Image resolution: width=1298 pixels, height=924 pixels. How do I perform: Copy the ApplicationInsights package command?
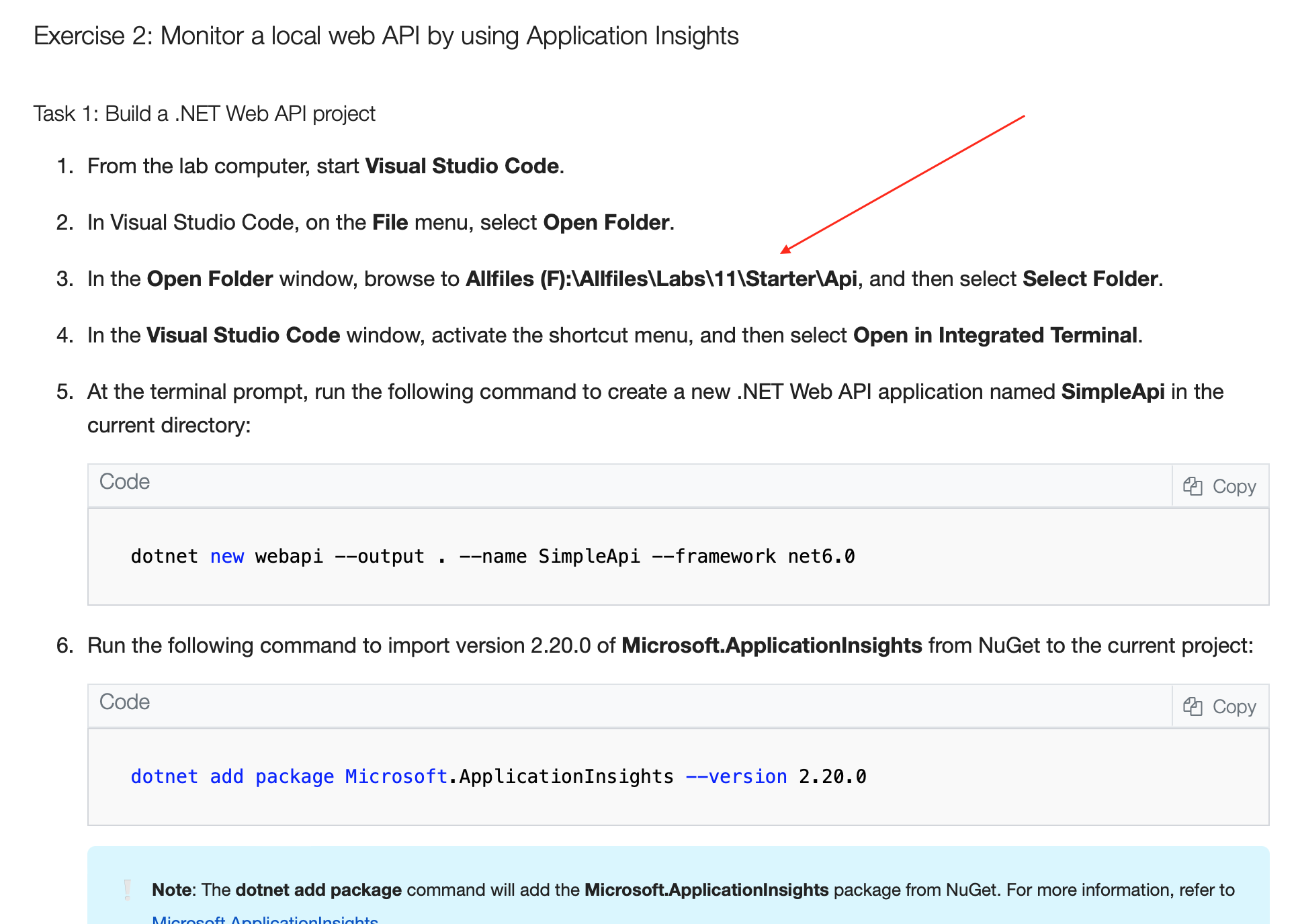pyautogui.click(x=1220, y=706)
